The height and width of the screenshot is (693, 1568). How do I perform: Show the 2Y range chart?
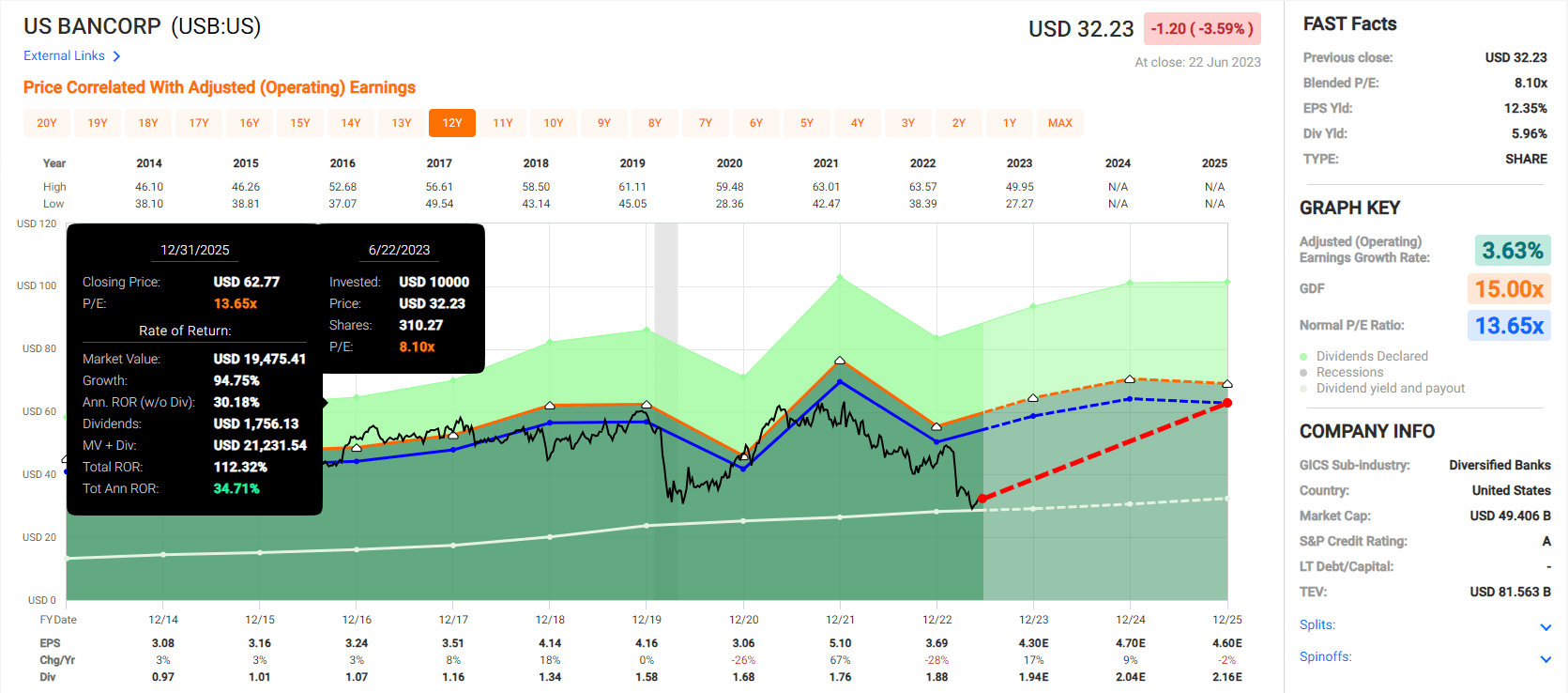tap(959, 123)
